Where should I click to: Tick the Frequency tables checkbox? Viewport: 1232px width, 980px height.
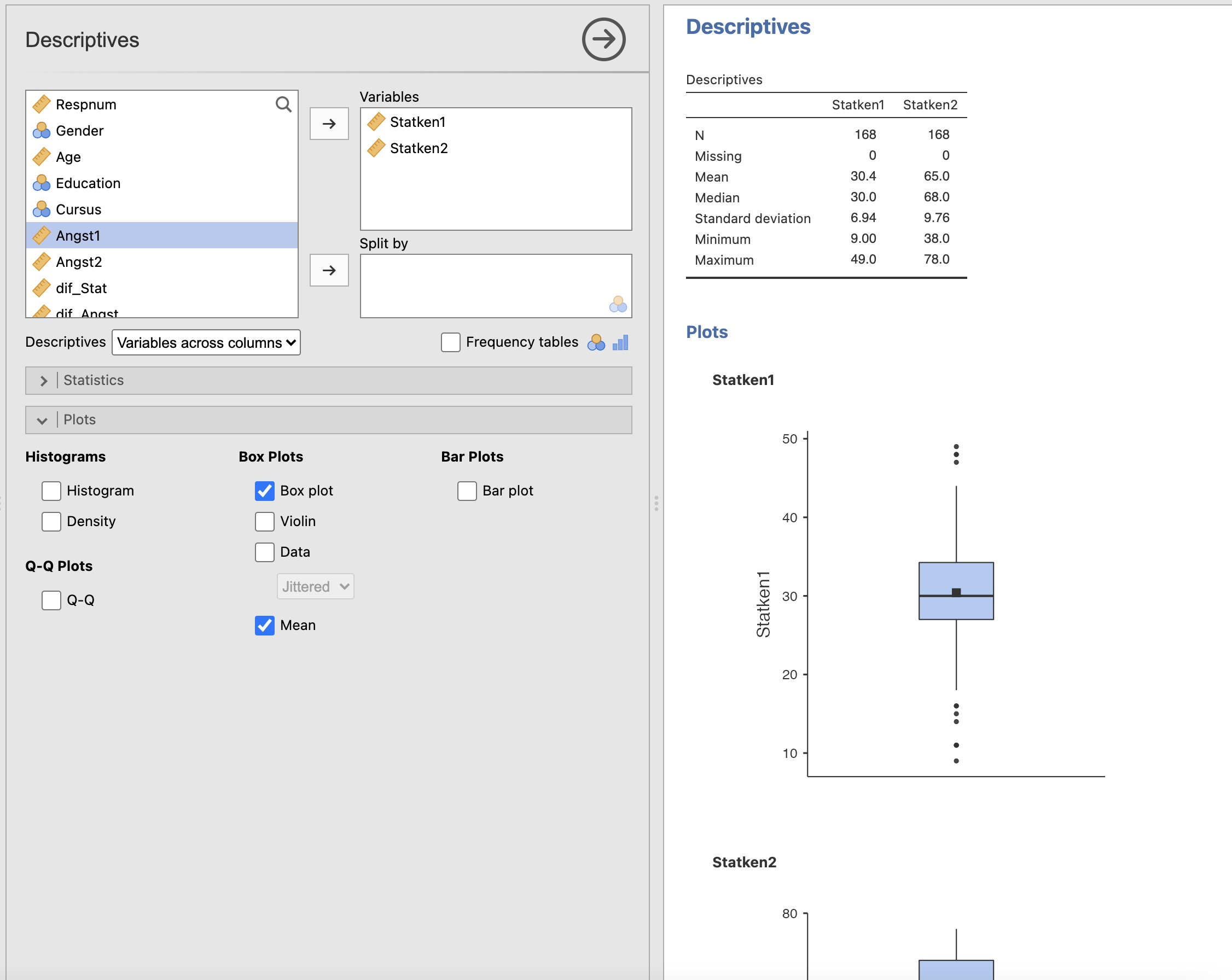click(x=450, y=342)
